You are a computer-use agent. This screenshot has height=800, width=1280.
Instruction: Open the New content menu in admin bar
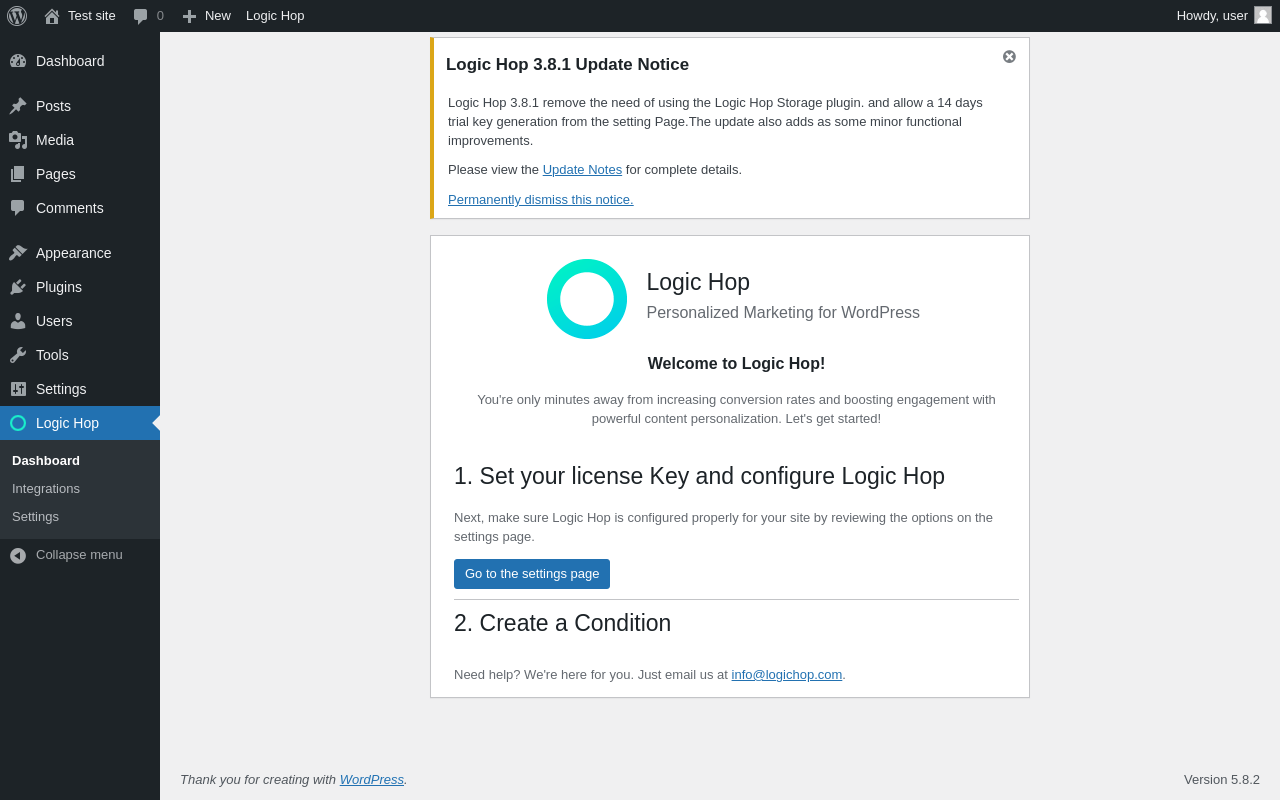point(207,16)
